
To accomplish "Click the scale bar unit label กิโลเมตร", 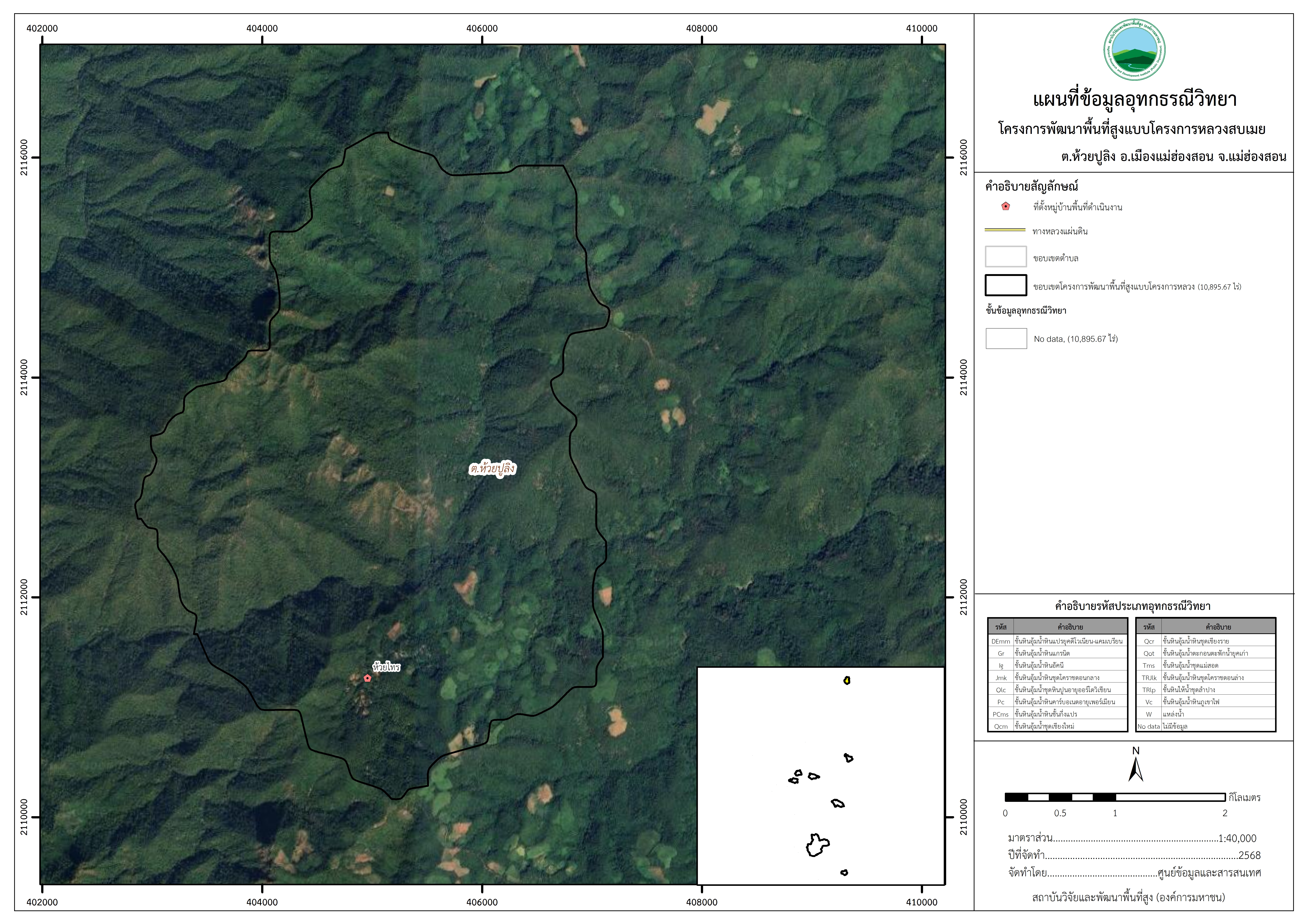I will [x=1245, y=798].
